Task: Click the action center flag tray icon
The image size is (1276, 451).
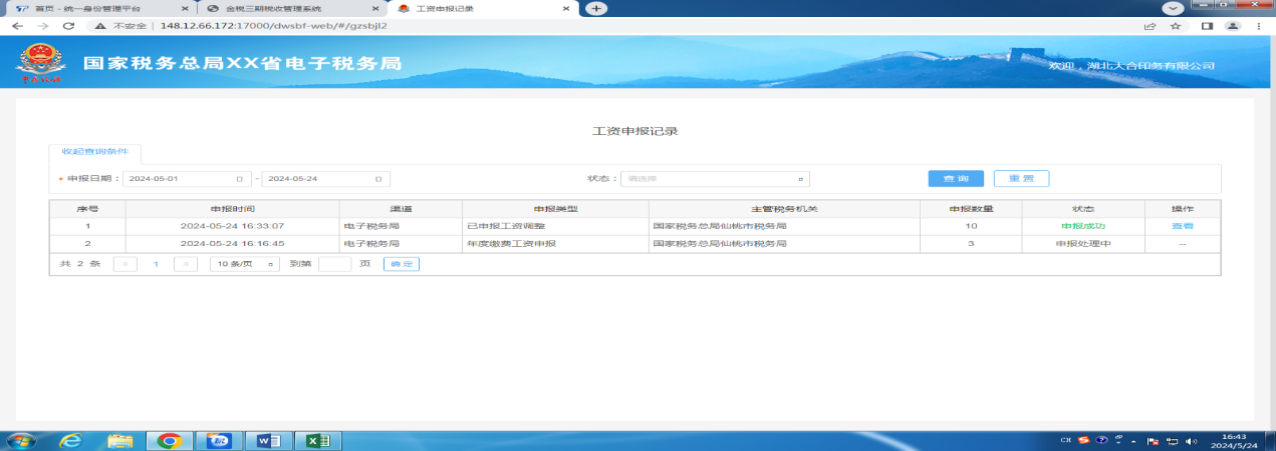Action: (x=1152, y=440)
